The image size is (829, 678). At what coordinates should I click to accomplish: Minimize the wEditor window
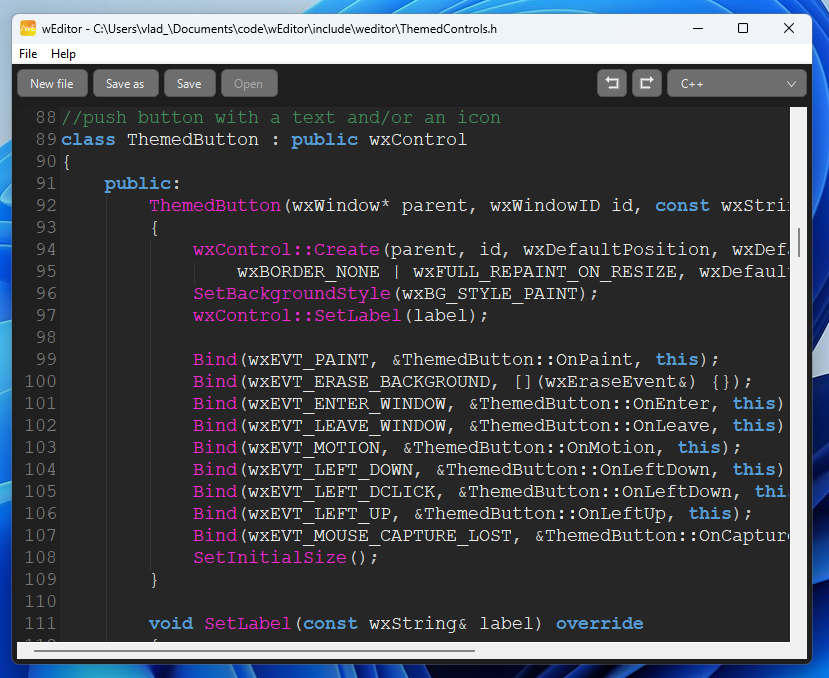coord(698,28)
